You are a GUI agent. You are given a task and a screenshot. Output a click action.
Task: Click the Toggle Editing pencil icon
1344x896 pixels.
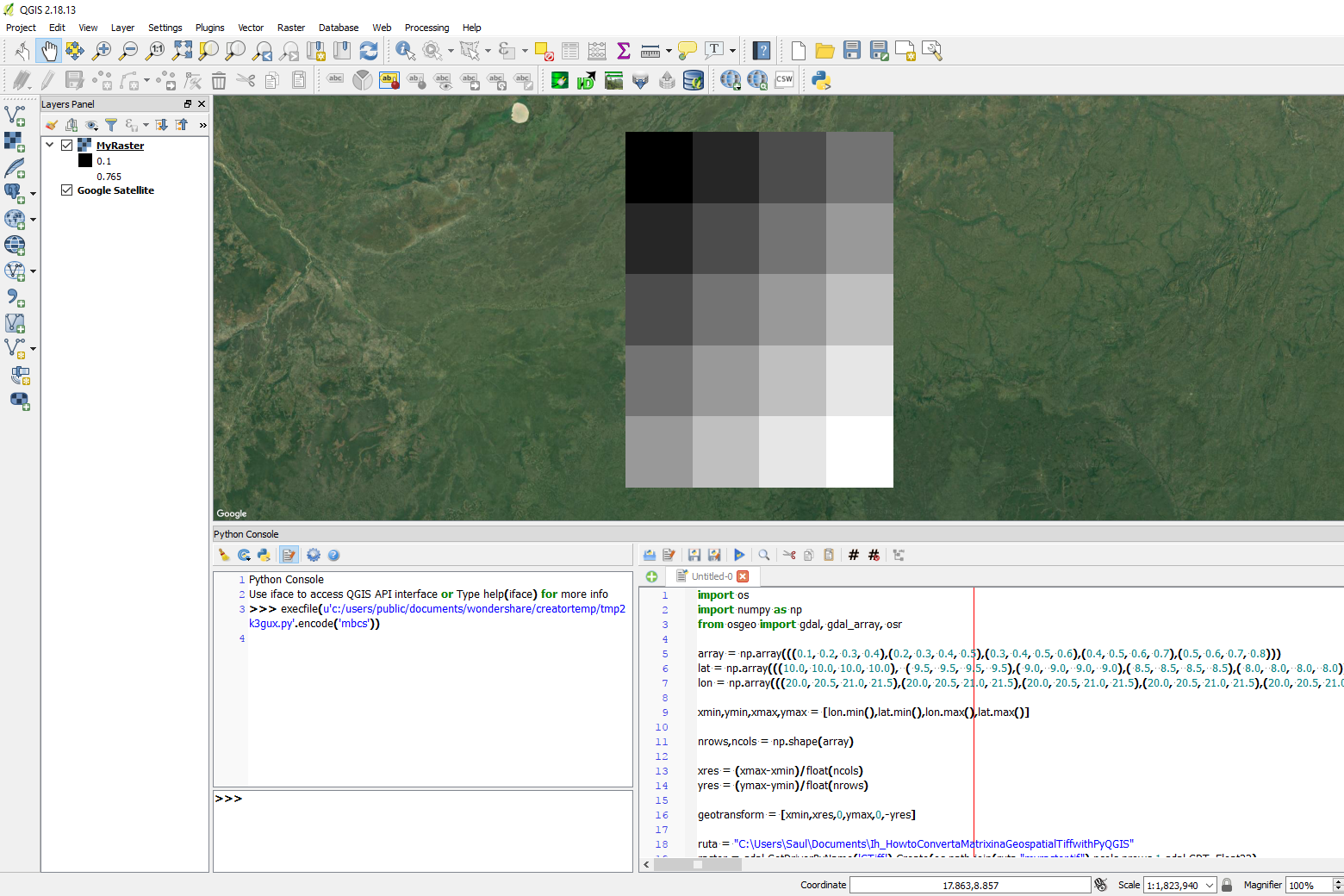coord(48,80)
